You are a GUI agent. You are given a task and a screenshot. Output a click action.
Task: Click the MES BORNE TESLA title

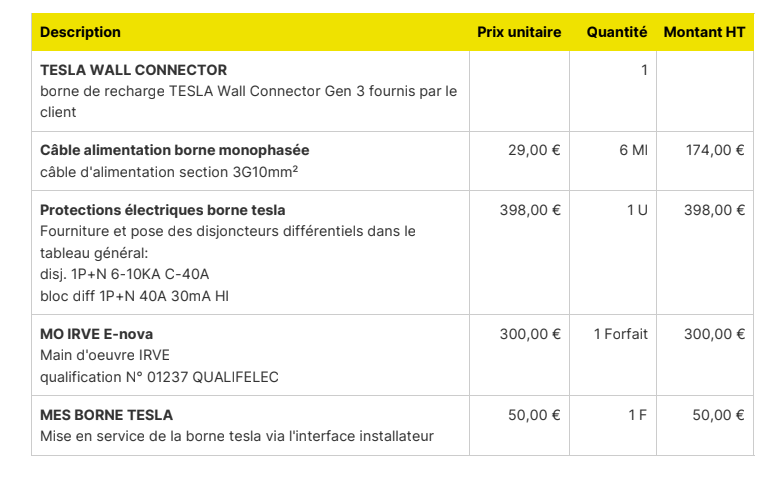[x=106, y=415]
